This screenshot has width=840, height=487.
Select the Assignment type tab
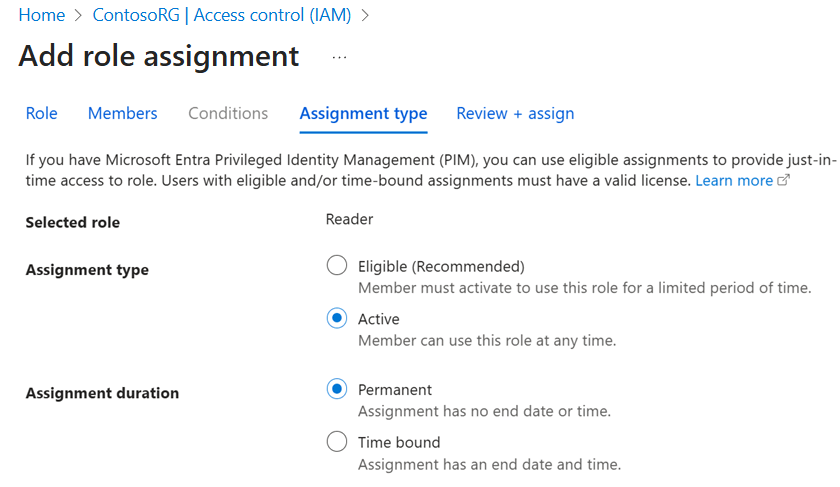363,113
